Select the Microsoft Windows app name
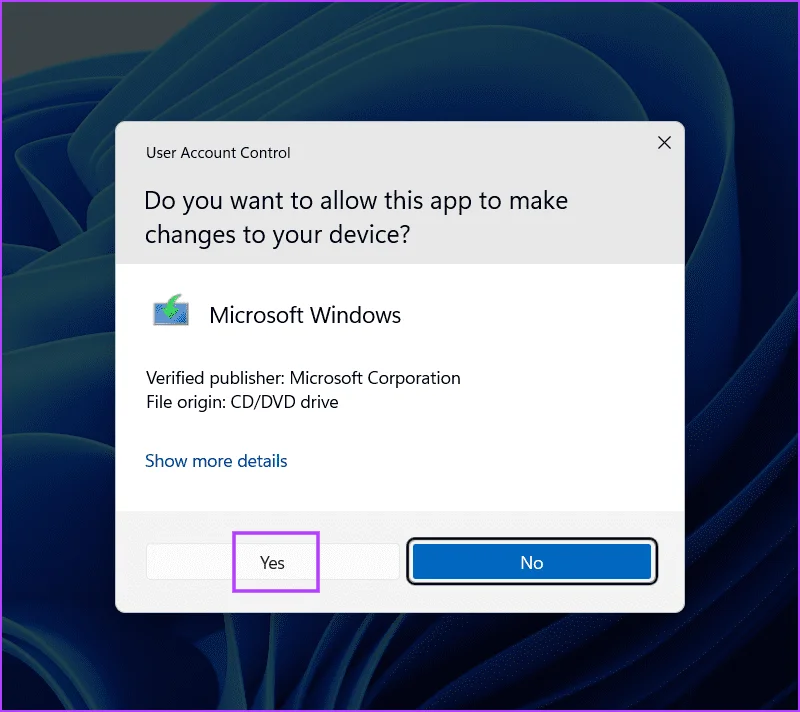The height and width of the screenshot is (712, 800). point(305,315)
